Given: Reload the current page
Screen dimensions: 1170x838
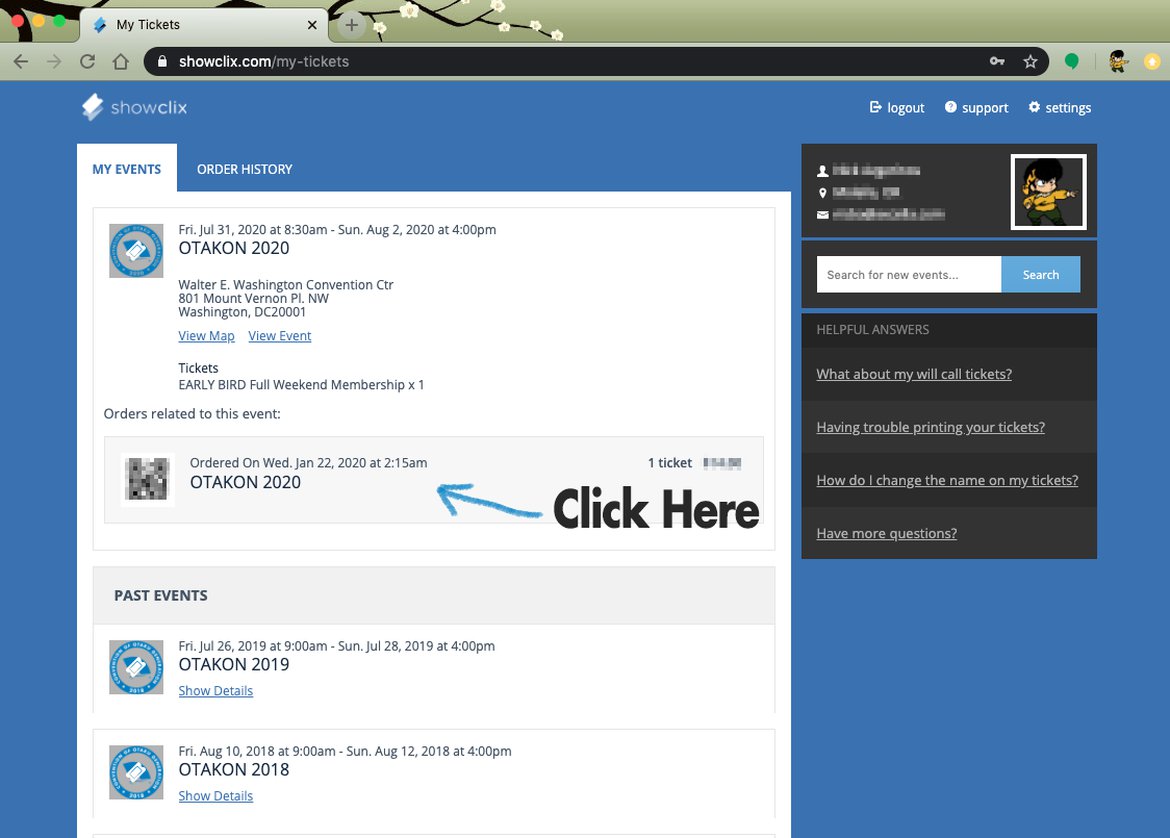Looking at the screenshot, I should (x=87, y=61).
